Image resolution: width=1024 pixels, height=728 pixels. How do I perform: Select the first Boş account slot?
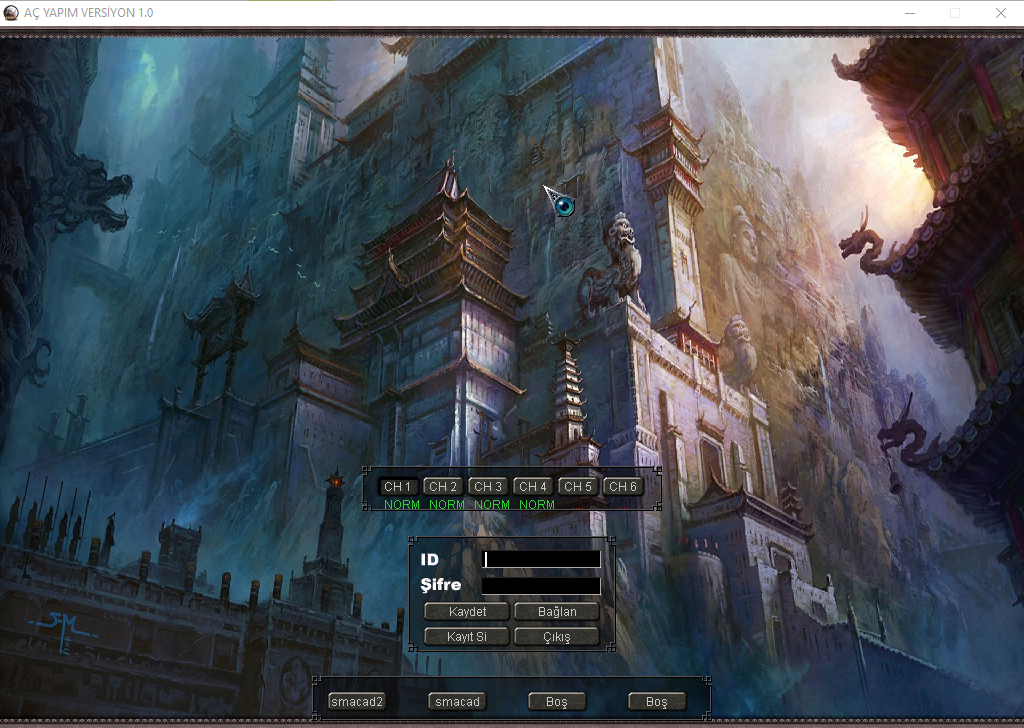[x=557, y=702]
